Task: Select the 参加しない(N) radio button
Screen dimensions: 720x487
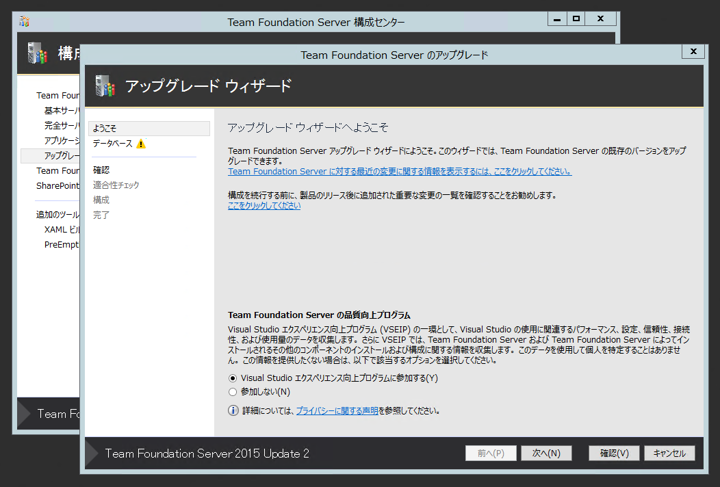Action: pyautogui.click(x=233, y=392)
